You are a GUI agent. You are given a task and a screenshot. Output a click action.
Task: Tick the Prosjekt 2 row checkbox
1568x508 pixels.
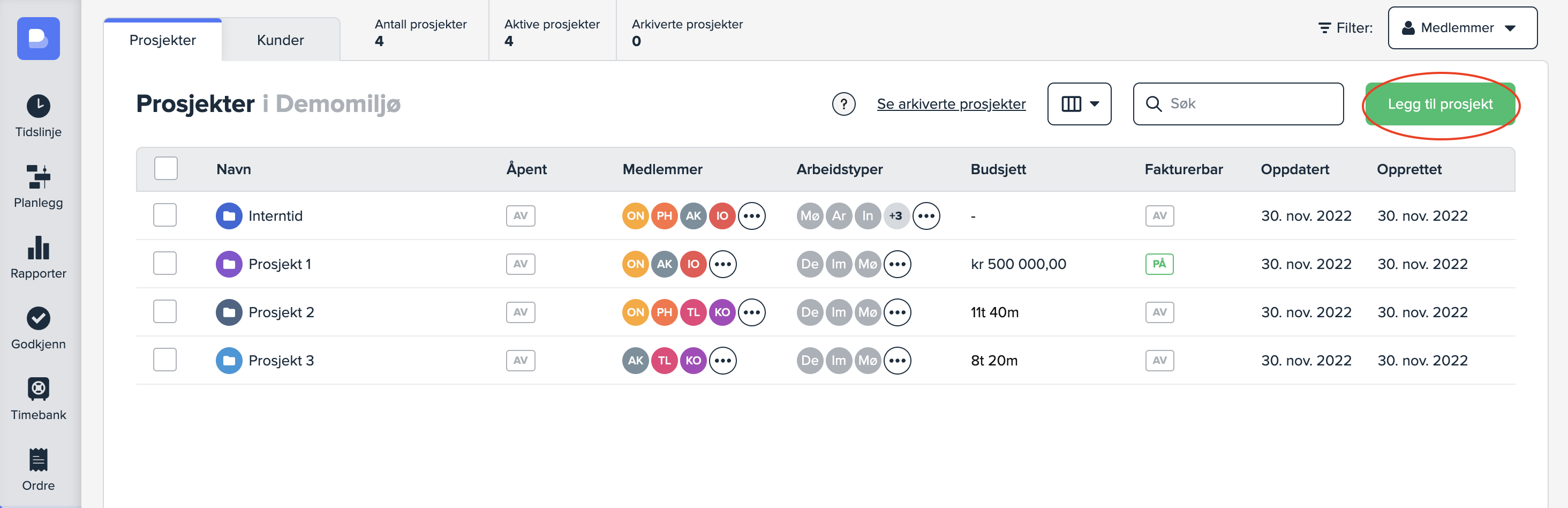point(165,311)
